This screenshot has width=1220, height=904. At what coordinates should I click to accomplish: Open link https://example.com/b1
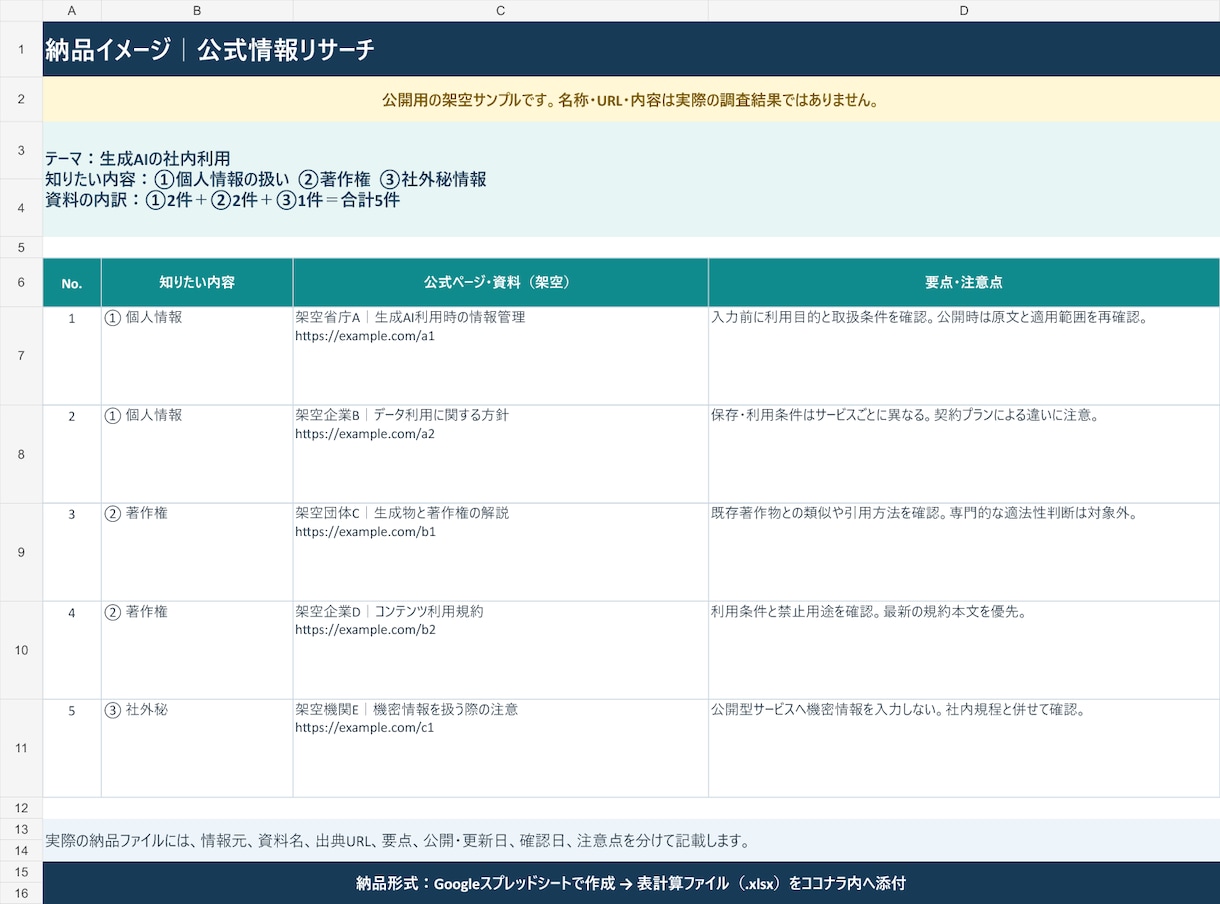coord(365,532)
